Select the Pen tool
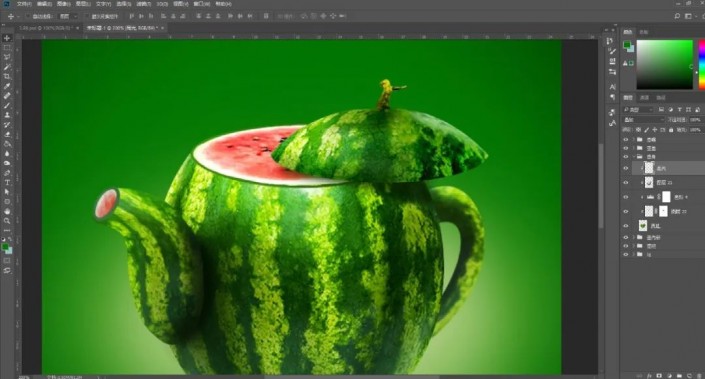The height and width of the screenshot is (379, 705). point(7,173)
